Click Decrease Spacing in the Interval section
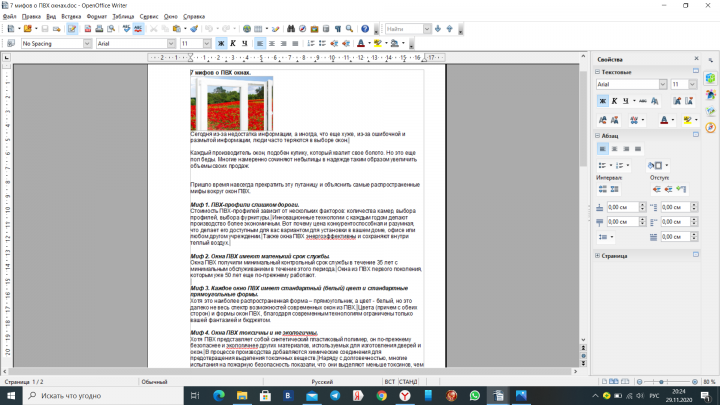 coord(614,189)
